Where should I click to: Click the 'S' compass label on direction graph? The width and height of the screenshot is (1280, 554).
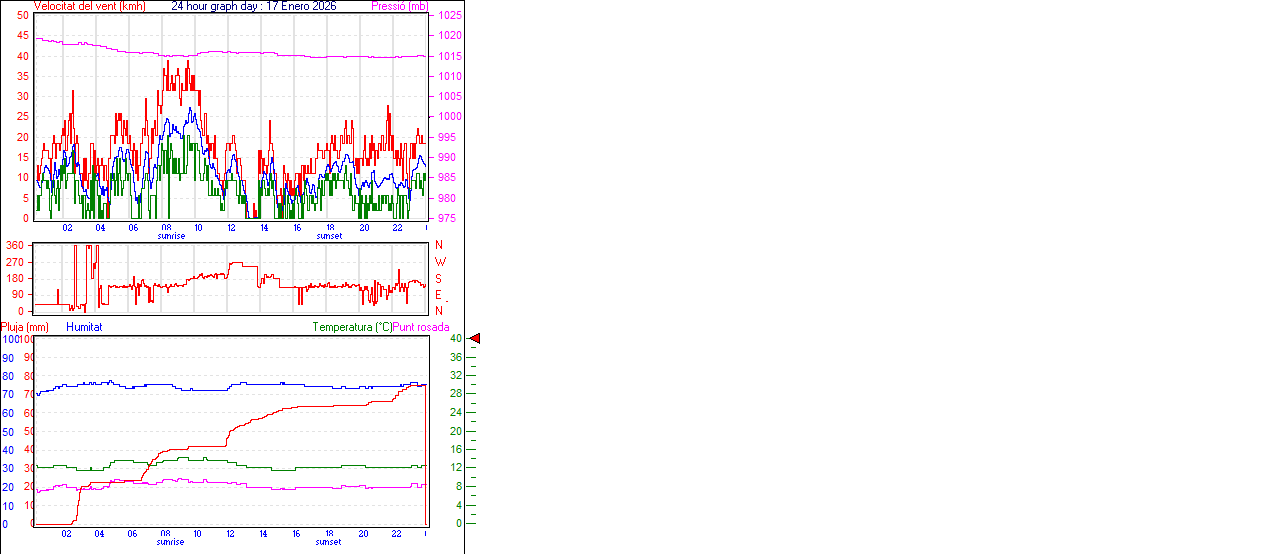click(438, 278)
